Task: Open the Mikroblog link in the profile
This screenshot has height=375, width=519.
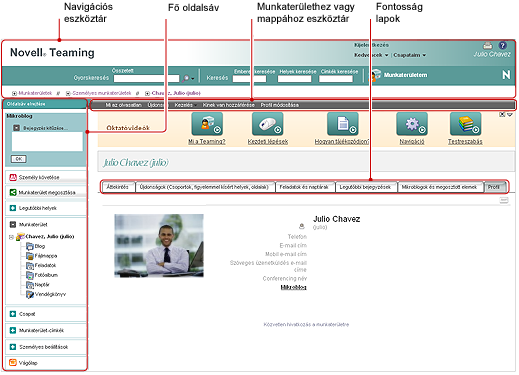Action: (x=293, y=287)
